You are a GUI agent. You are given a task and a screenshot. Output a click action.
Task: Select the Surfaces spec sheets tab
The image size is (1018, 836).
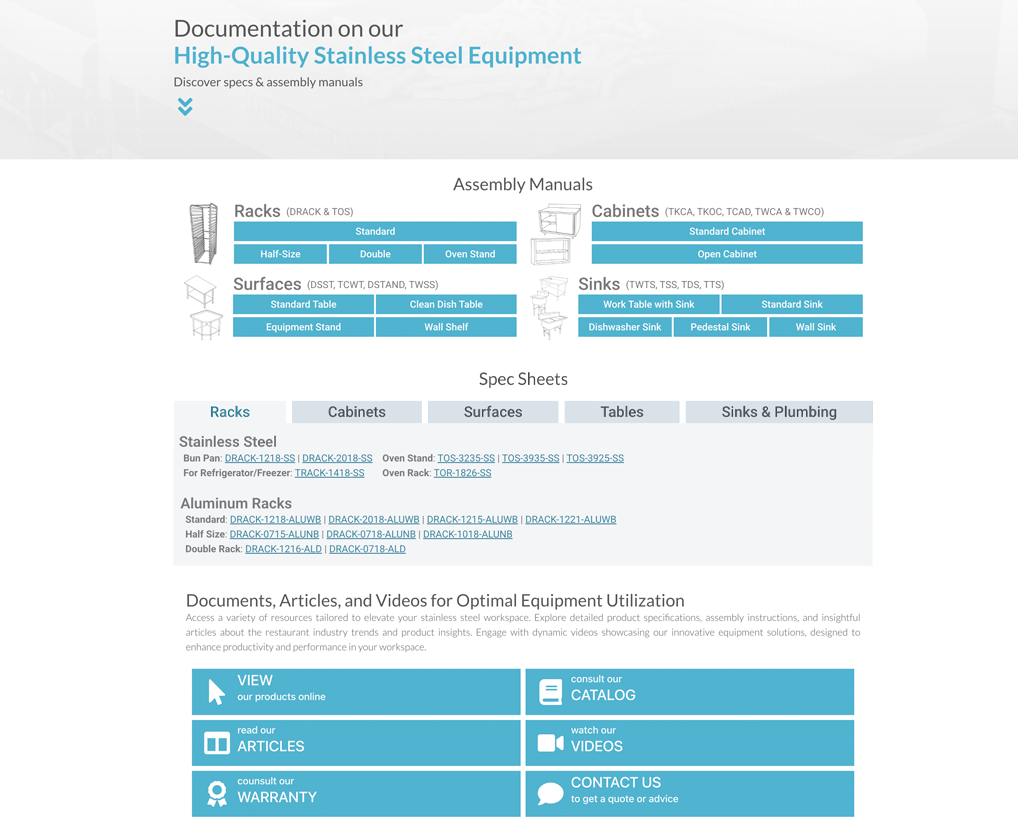[492, 412]
